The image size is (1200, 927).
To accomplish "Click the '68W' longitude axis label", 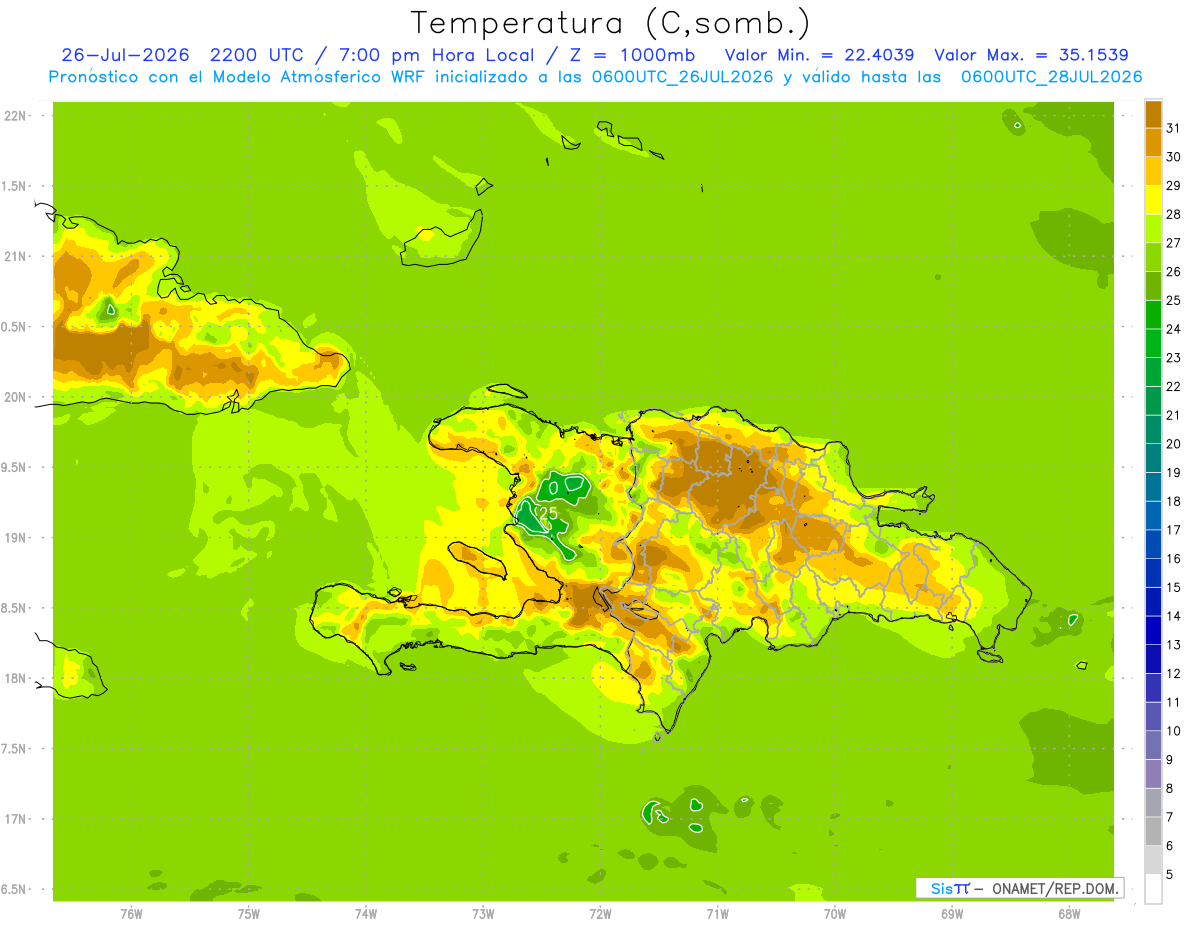I will pyautogui.click(x=1069, y=914).
